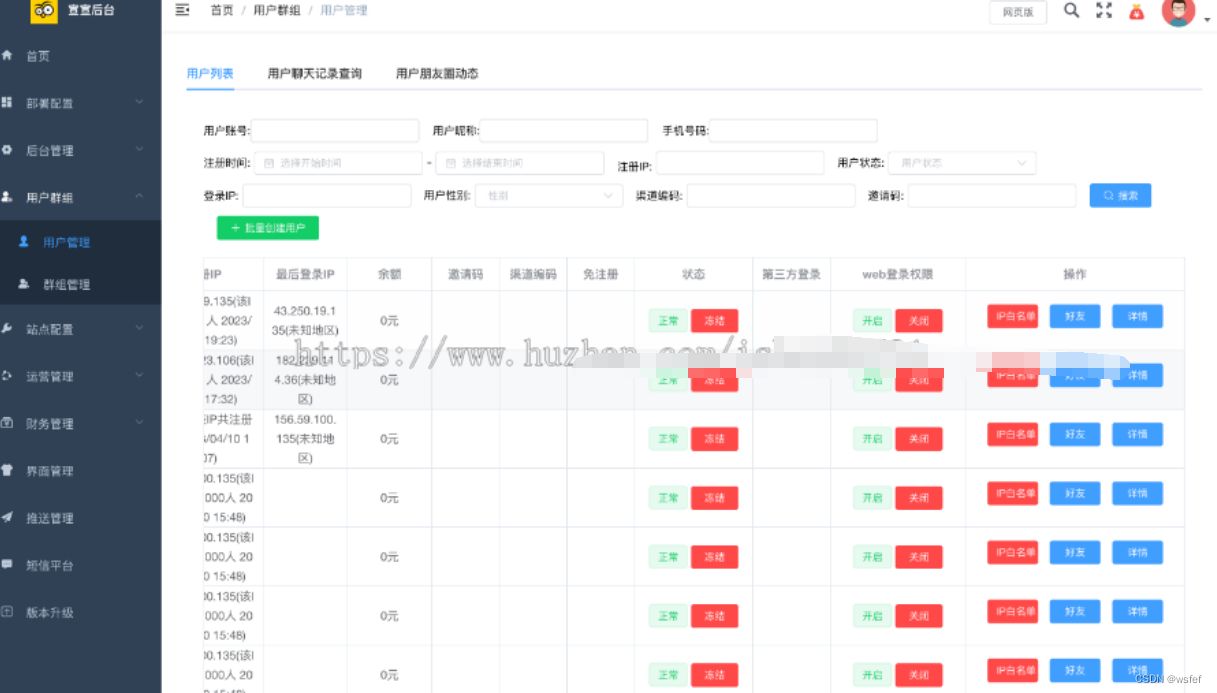The width and height of the screenshot is (1217, 693).
Task: Click the sidebar collapse hamburger icon
Action: point(181,10)
